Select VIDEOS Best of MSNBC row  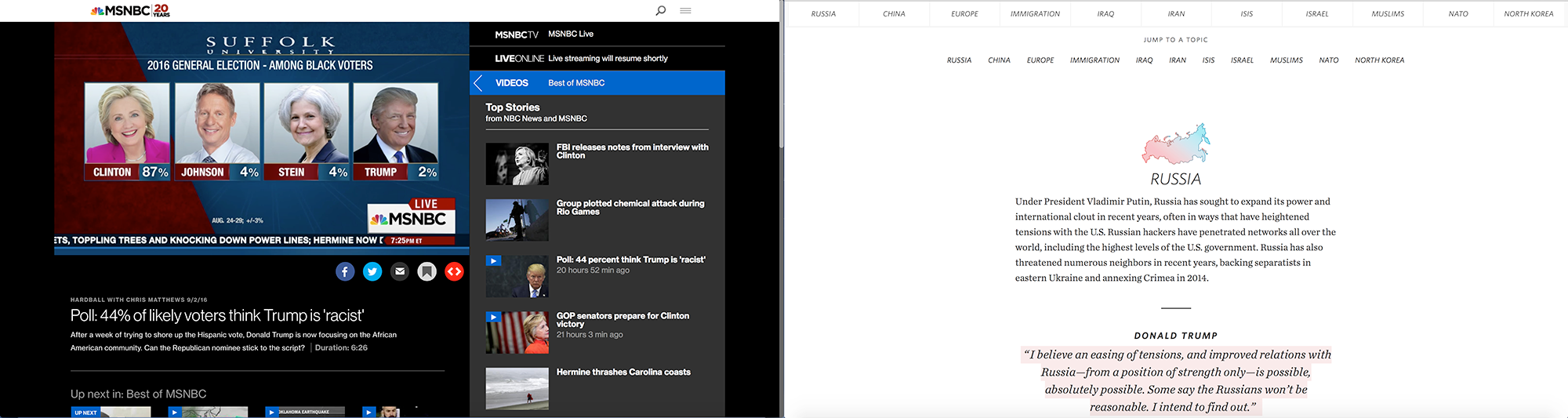pyautogui.click(x=597, y=82)
